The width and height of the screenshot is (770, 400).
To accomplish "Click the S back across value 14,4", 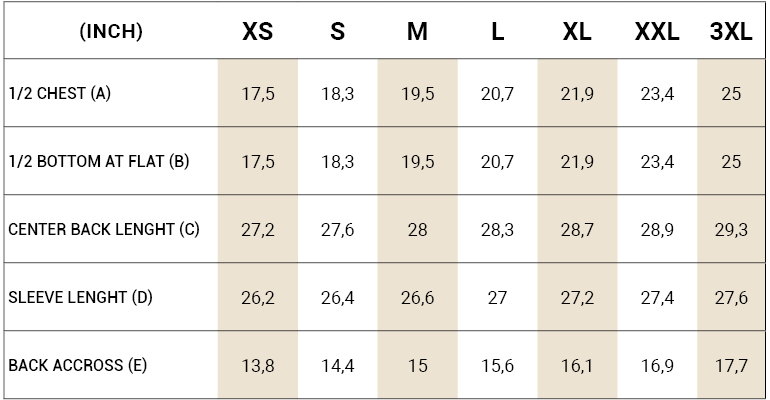I will click(x=337, y=366).
